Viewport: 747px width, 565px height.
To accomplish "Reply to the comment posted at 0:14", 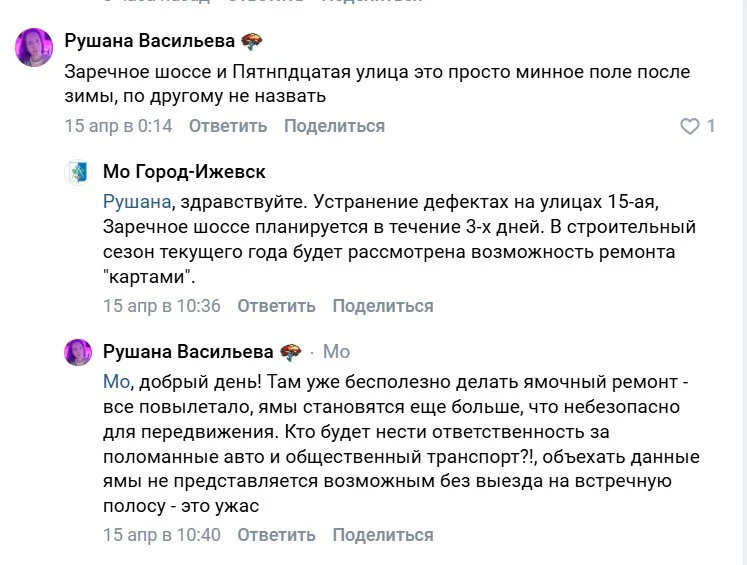I will click(228, 126).
